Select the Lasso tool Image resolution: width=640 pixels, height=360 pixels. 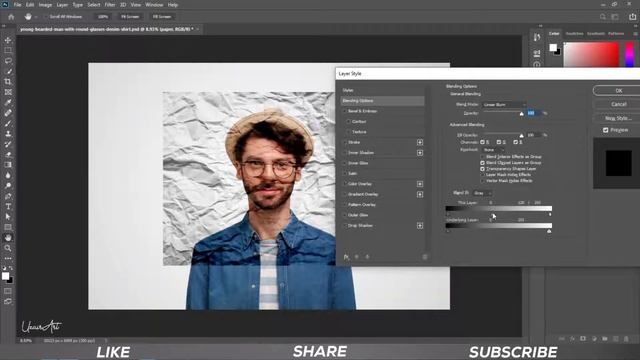8,61
